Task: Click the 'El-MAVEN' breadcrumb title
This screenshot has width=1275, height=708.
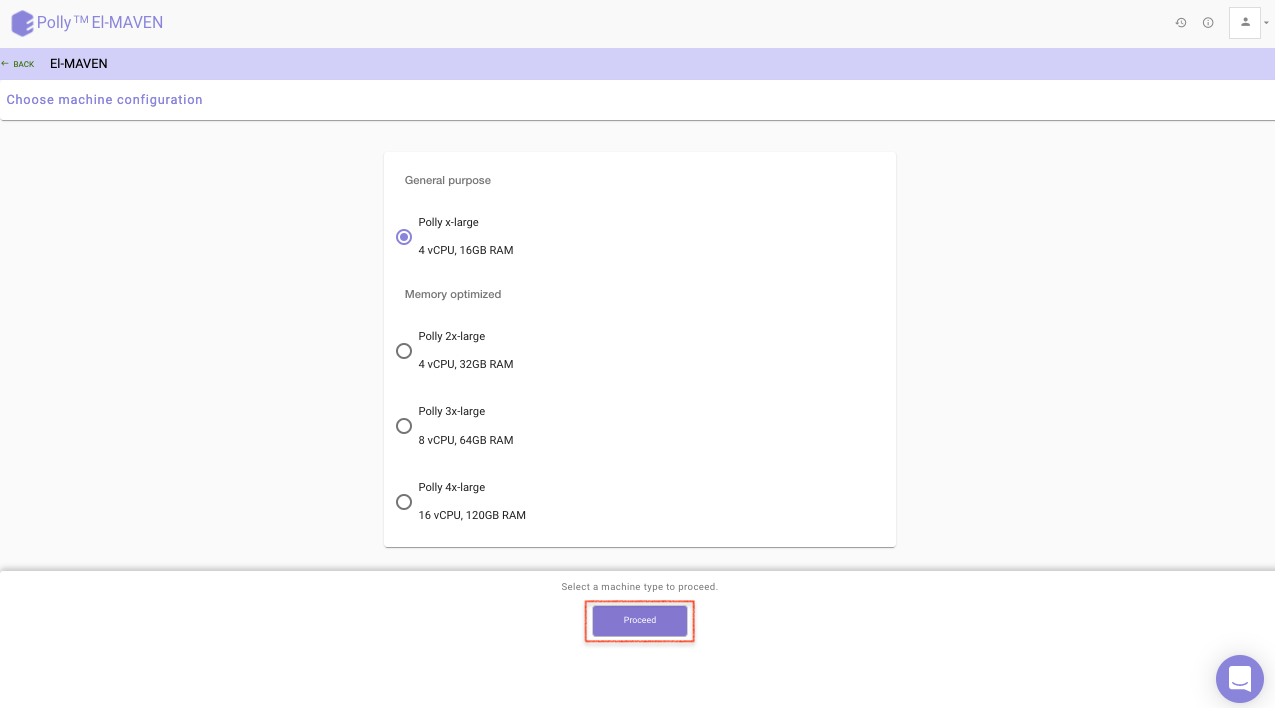Action: (79, 64)
